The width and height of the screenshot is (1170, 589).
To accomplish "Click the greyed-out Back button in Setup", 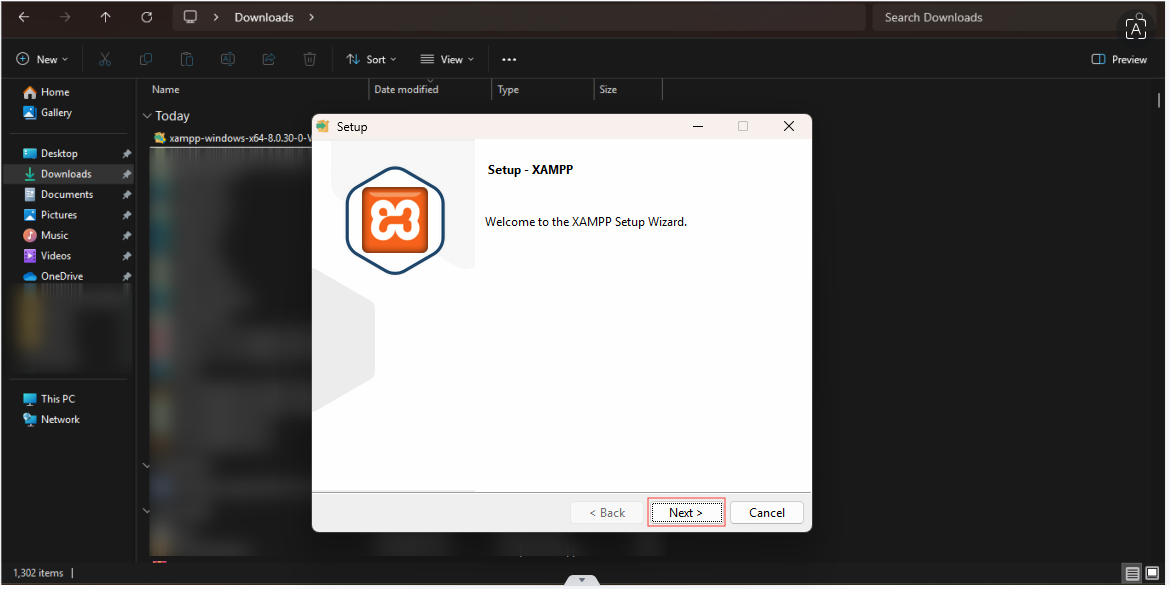I will pyautogui.click(x=607, y=513).
